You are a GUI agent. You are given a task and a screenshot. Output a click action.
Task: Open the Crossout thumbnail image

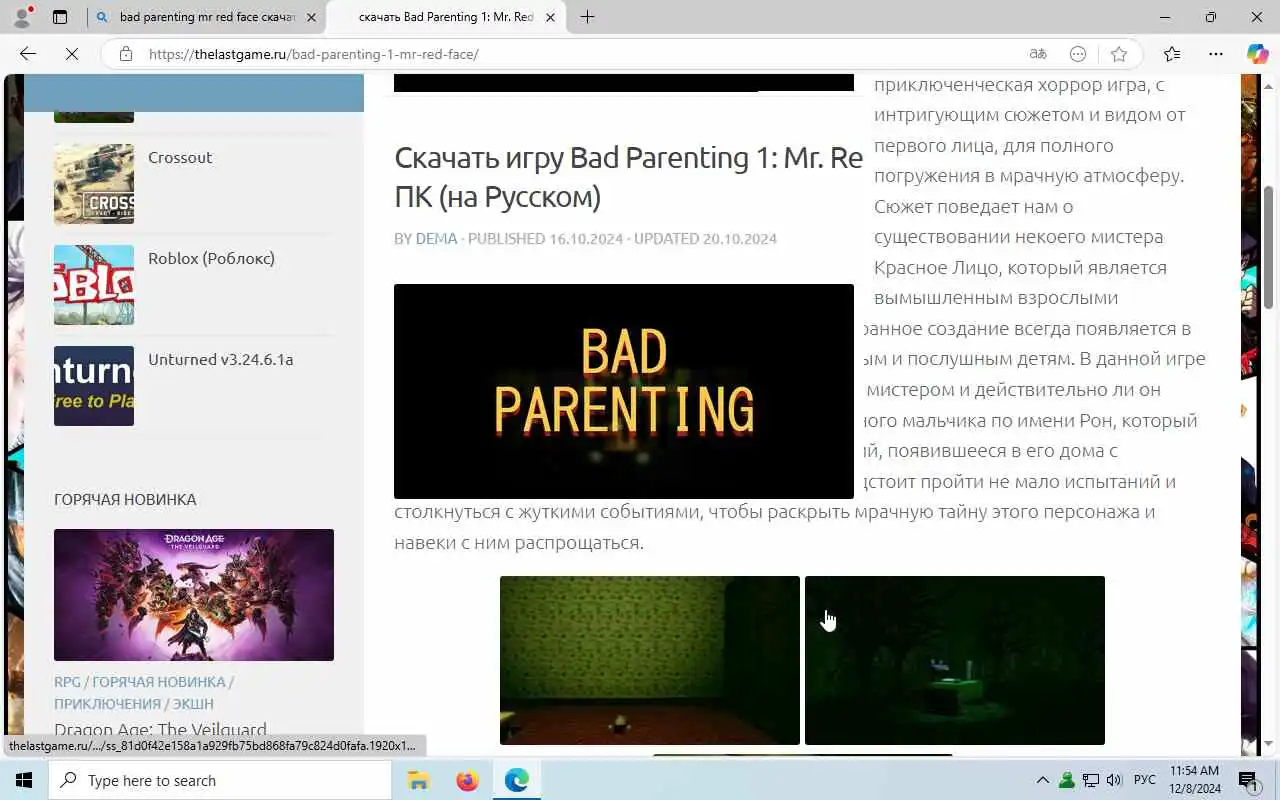click(x=94, y=184)
